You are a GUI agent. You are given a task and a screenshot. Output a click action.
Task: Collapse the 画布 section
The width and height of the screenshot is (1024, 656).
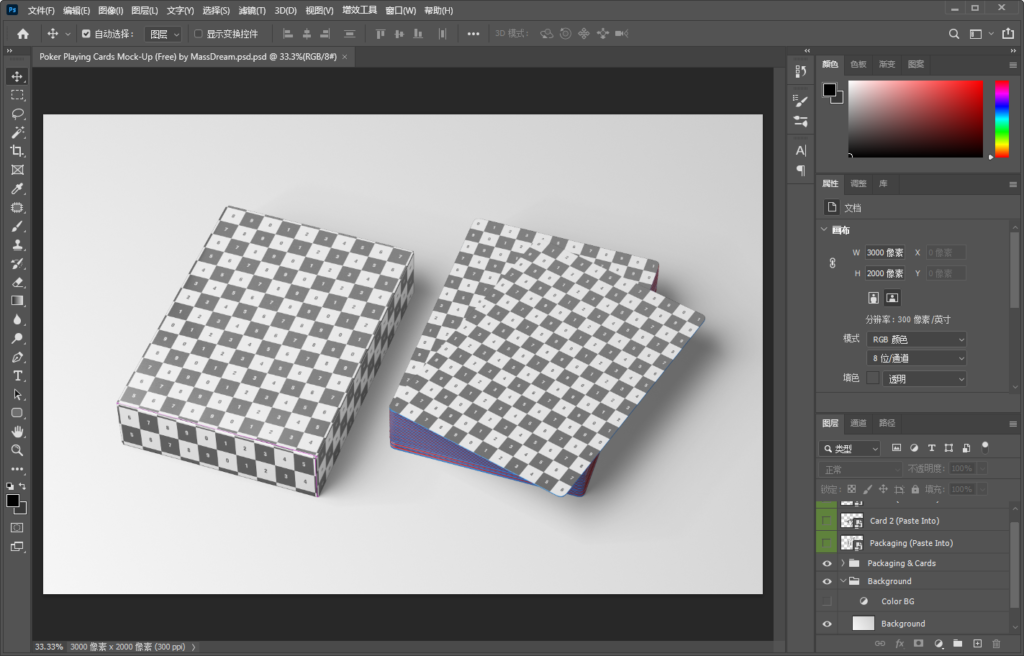point(824,230)
